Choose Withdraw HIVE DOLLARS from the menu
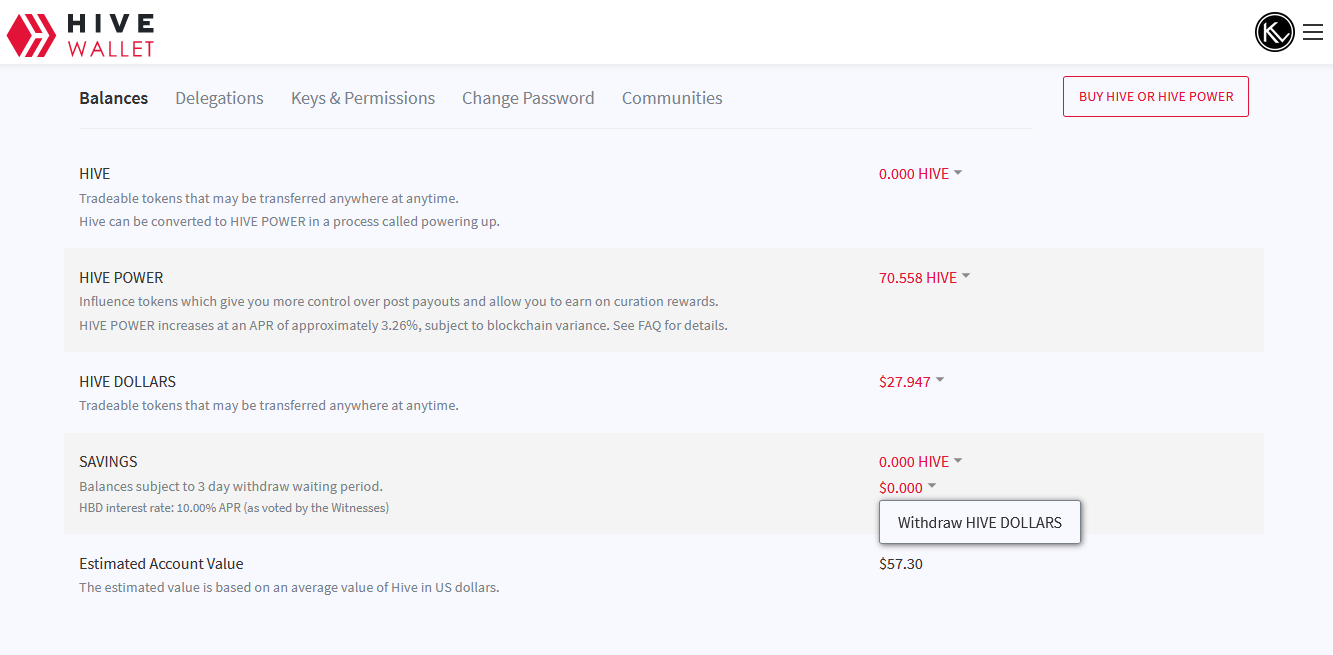The height and width of the screenshot is (655, 1333). [979, 522]
